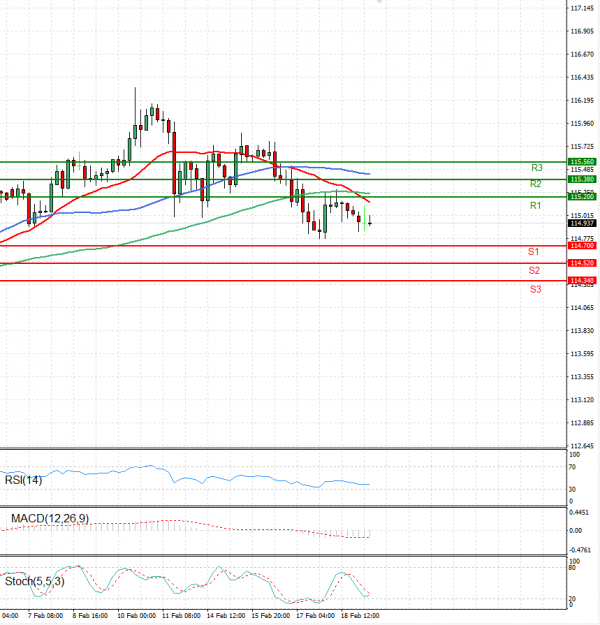The height and width of the screenshot is (625, 600).
Task: Click the 15 Feb 20:00 time label
Action: tap(271, 616)
